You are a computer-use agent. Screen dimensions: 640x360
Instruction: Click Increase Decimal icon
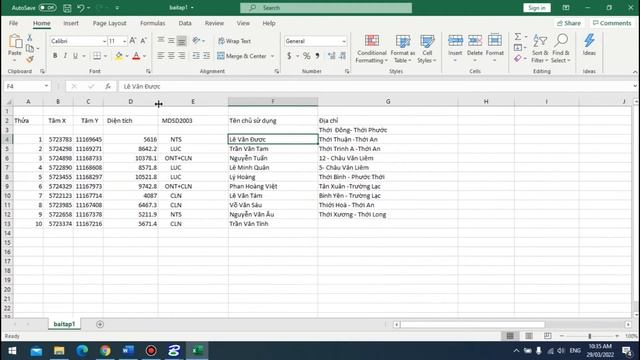click(331, 56)
